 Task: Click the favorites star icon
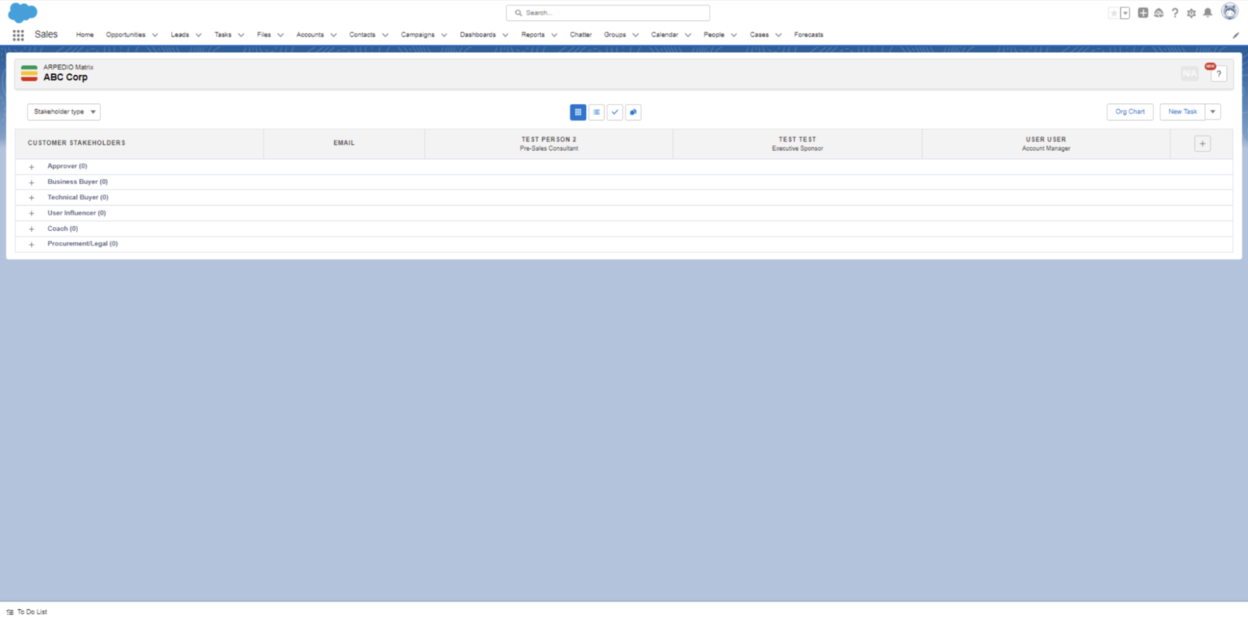[x=1114, y=13]
